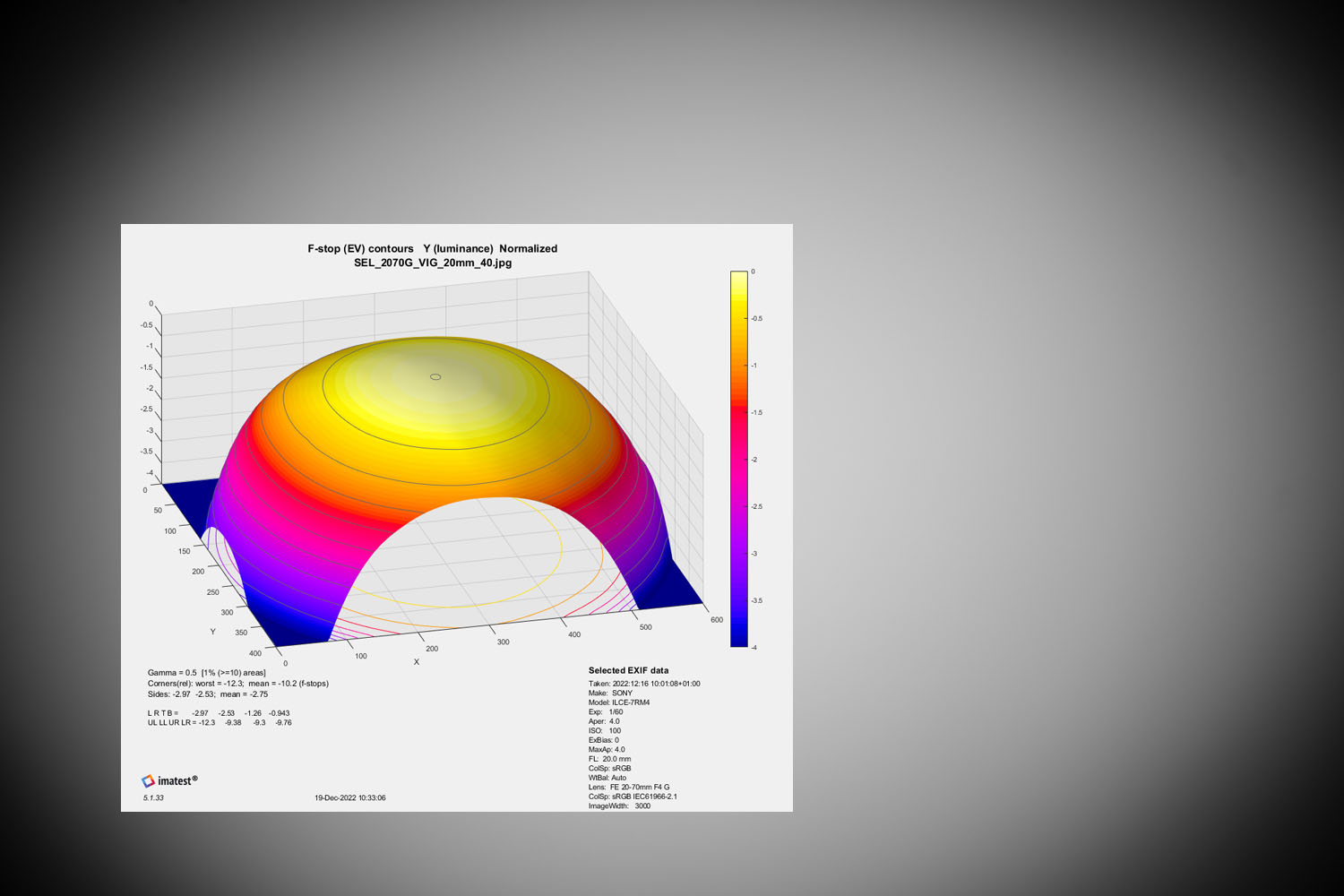Click the 'Selected EXIF data' heading
The width and height of the screenshot is (1344, 896).
[628, 670]
